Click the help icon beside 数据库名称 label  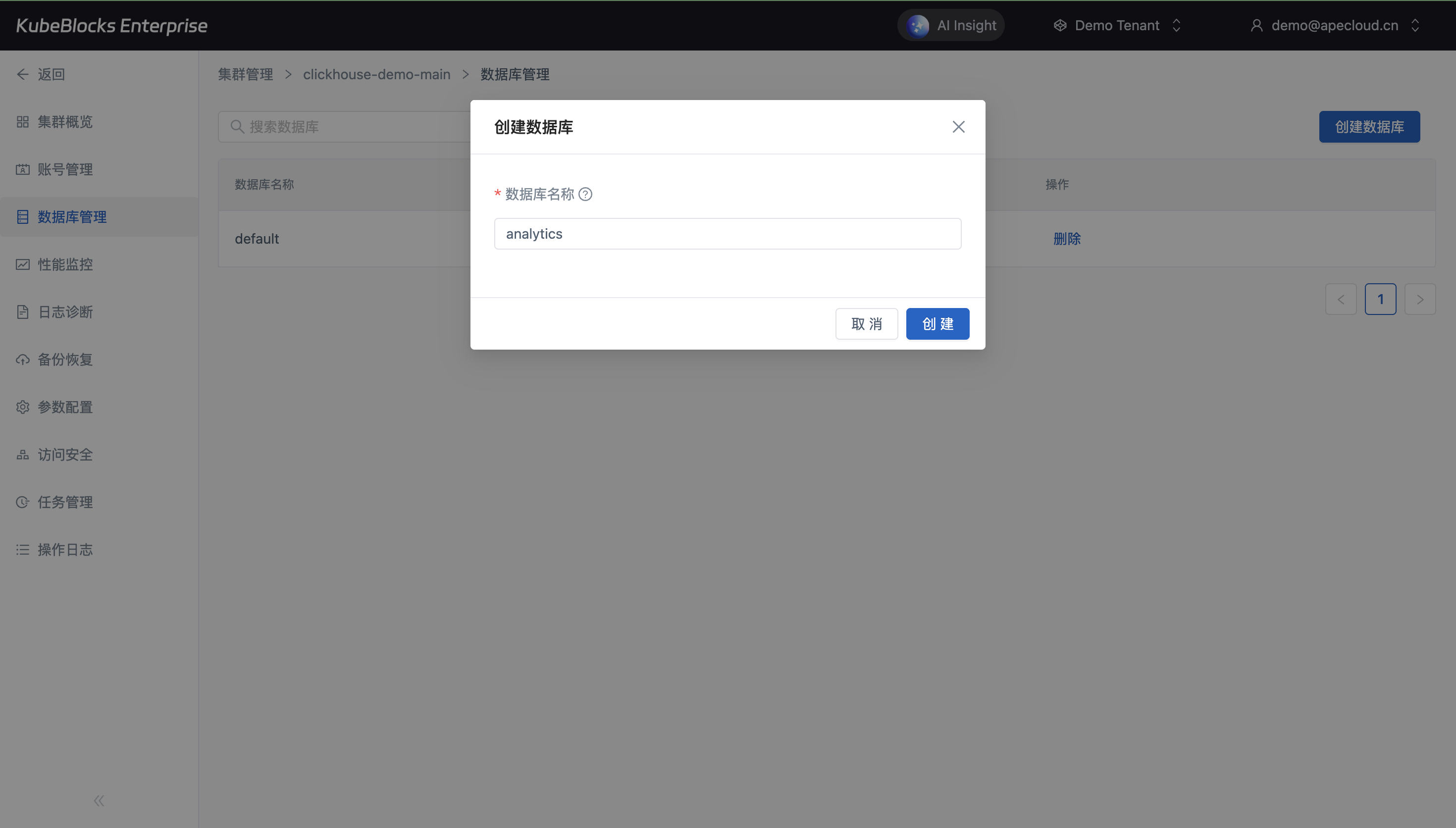pos(585,195)
